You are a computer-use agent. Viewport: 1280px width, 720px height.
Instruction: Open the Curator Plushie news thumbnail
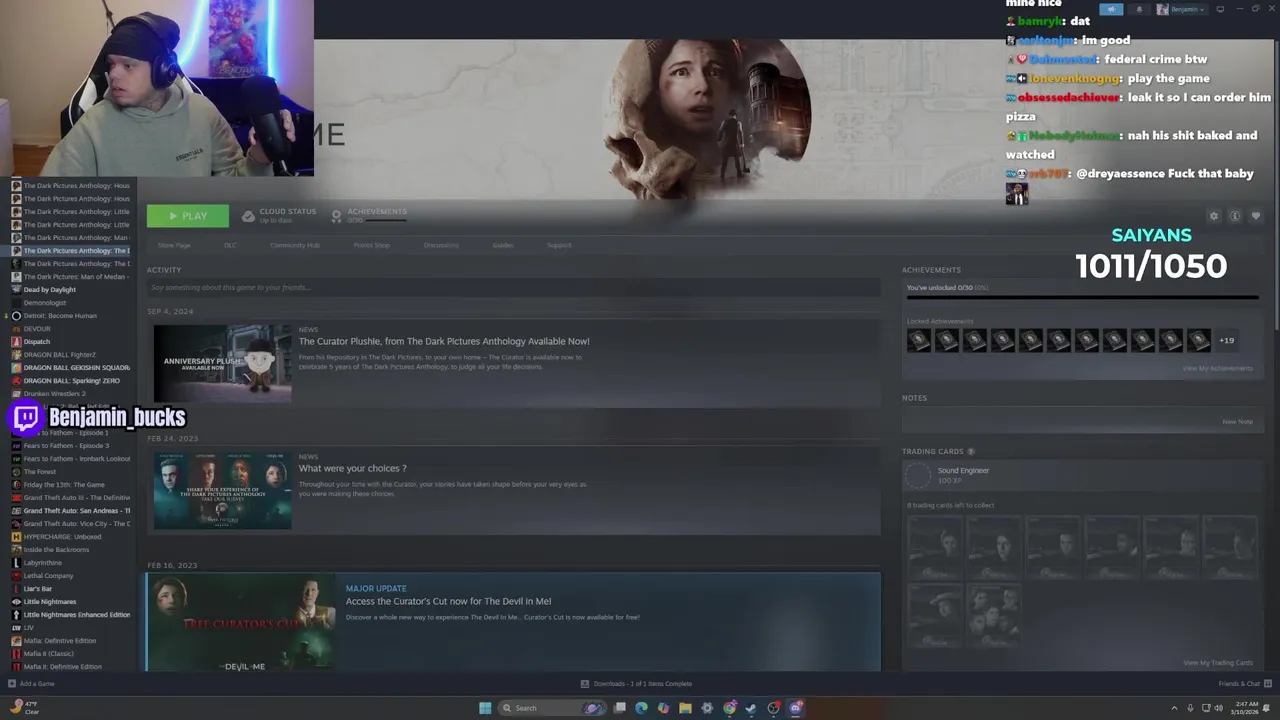[222, 362]
